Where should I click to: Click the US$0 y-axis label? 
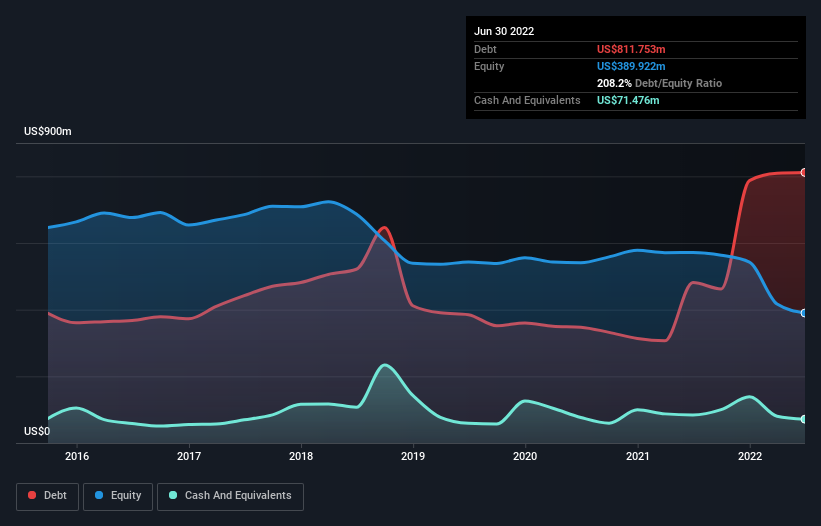click(37, 431)
